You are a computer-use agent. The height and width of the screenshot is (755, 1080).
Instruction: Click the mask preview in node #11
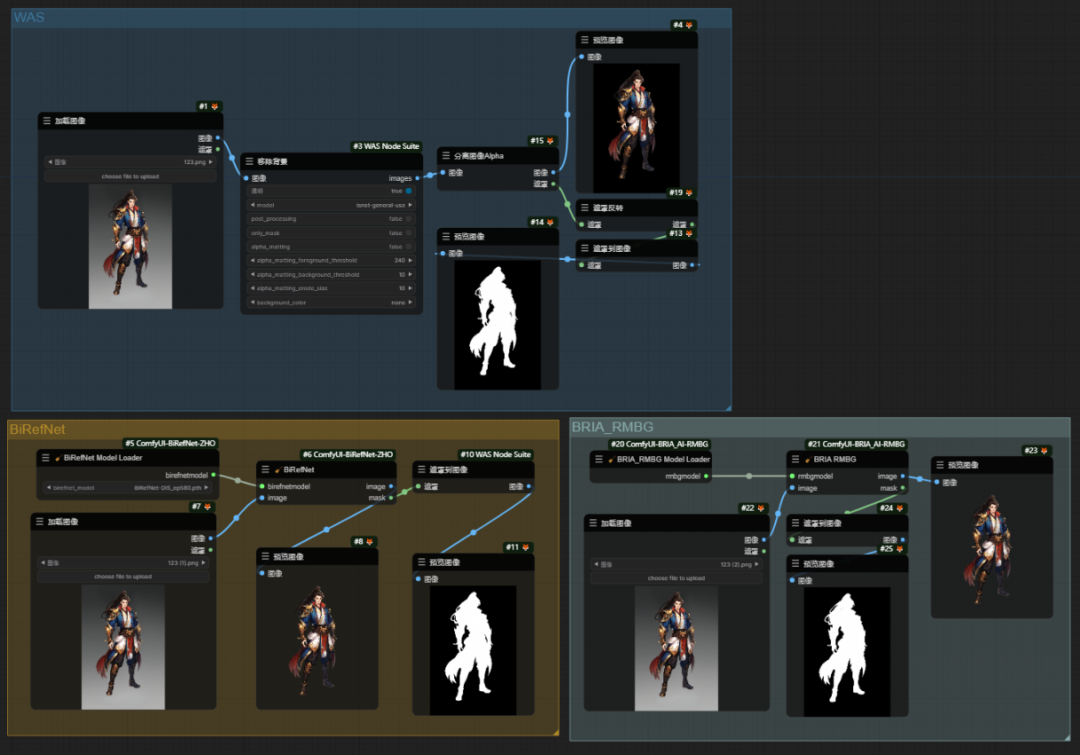[x=472, y=650]
